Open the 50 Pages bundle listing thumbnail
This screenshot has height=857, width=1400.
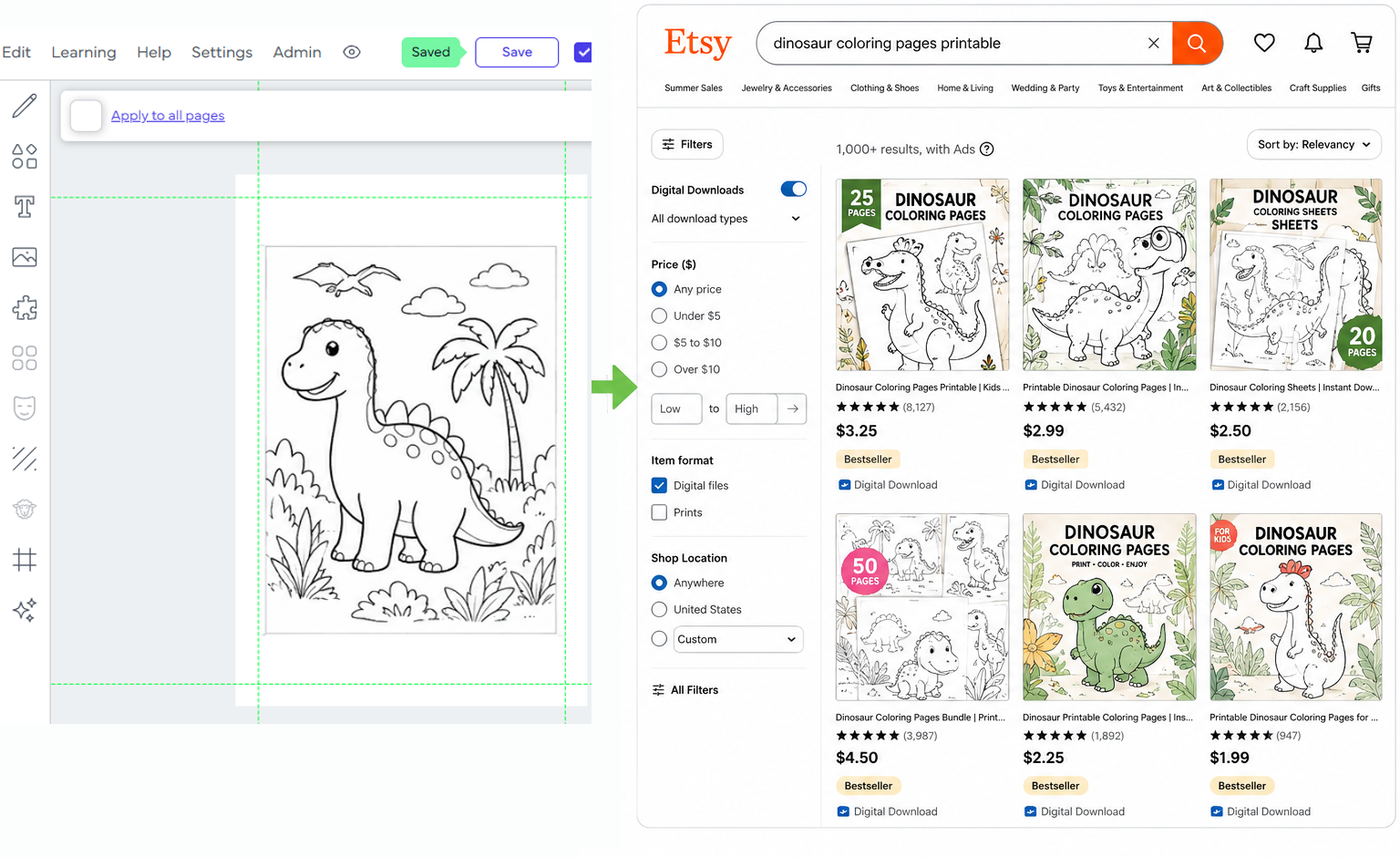coord(922,607)
